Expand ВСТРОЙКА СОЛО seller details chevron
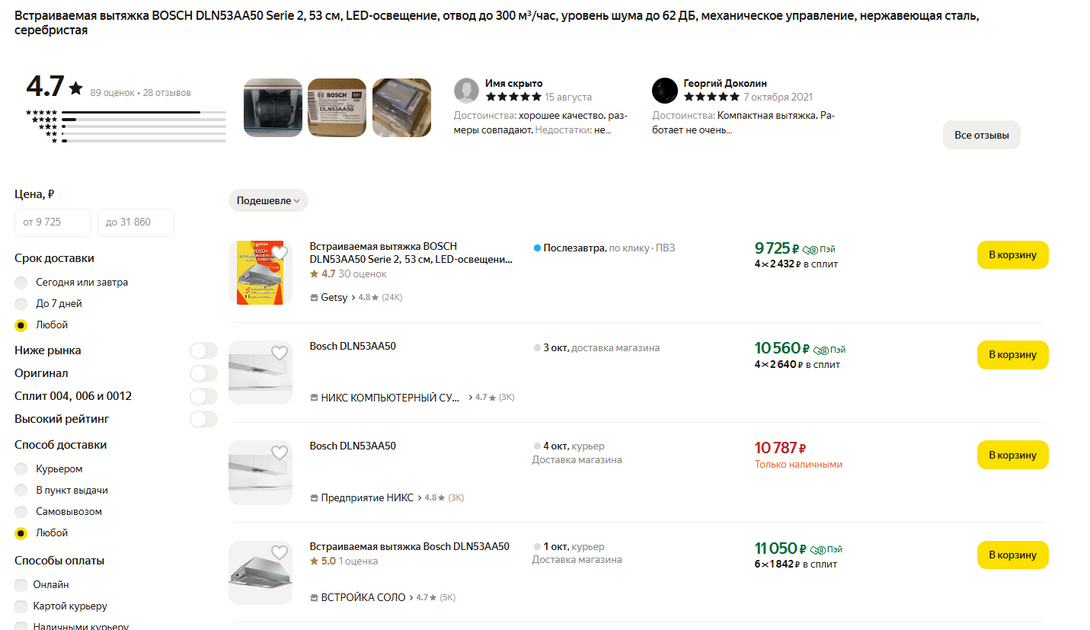The width and height of the screenshot is (1090, 630). point(413,598)
